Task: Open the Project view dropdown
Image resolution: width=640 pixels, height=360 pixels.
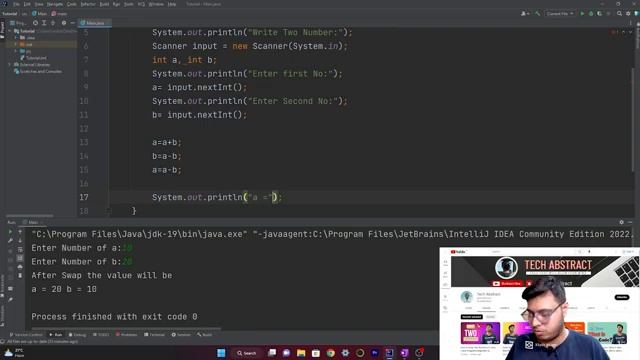Action: (18, 23)
